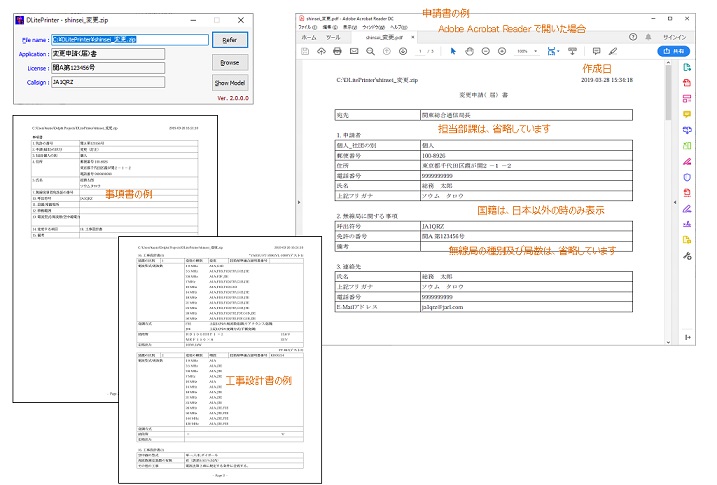Click the Refer button in DLitePrinter
Viewport: 717px width, 485px height.
click(x=230, y=40)
